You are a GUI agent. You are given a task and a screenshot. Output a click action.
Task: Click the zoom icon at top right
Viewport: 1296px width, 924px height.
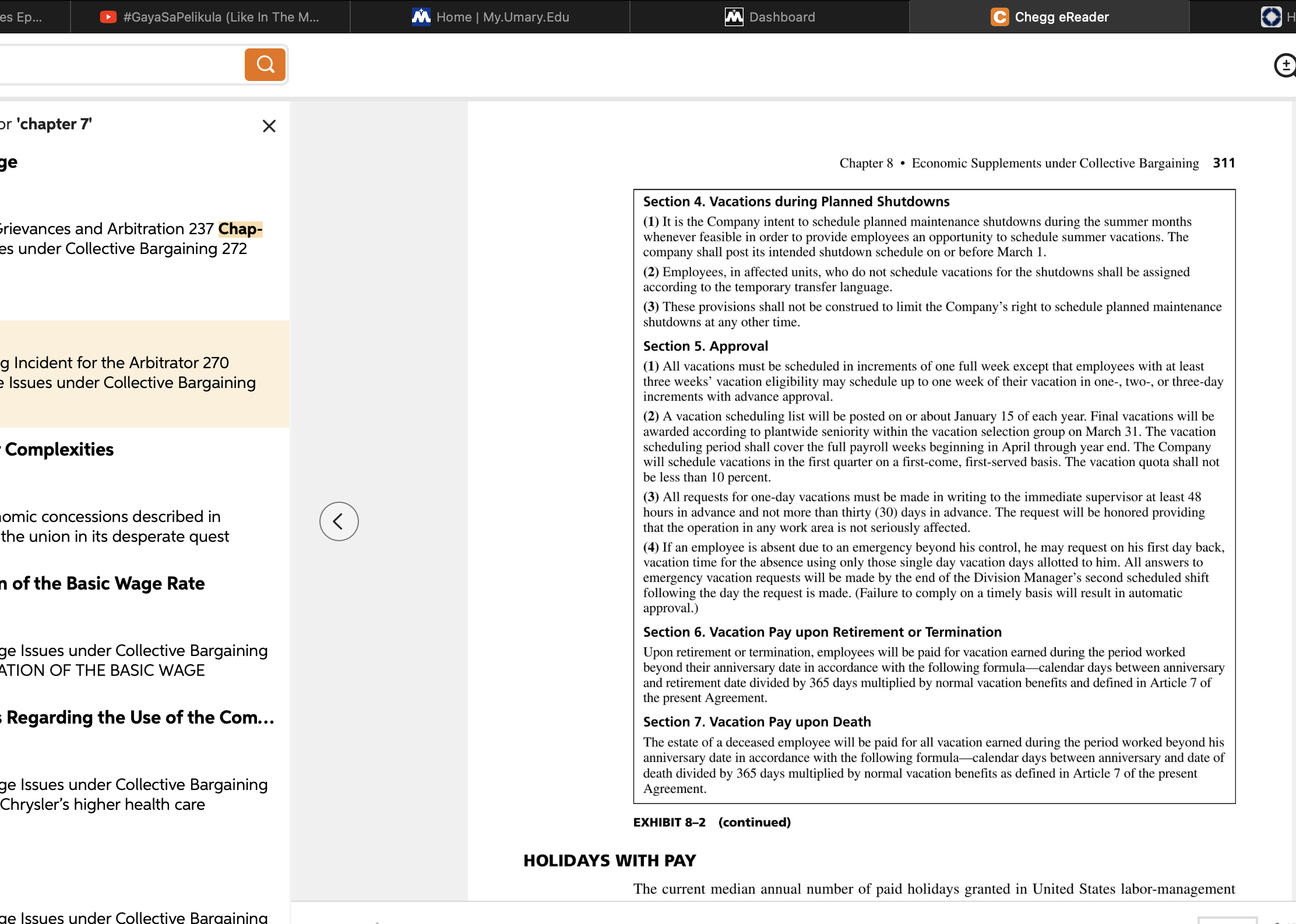point(1285,65)
